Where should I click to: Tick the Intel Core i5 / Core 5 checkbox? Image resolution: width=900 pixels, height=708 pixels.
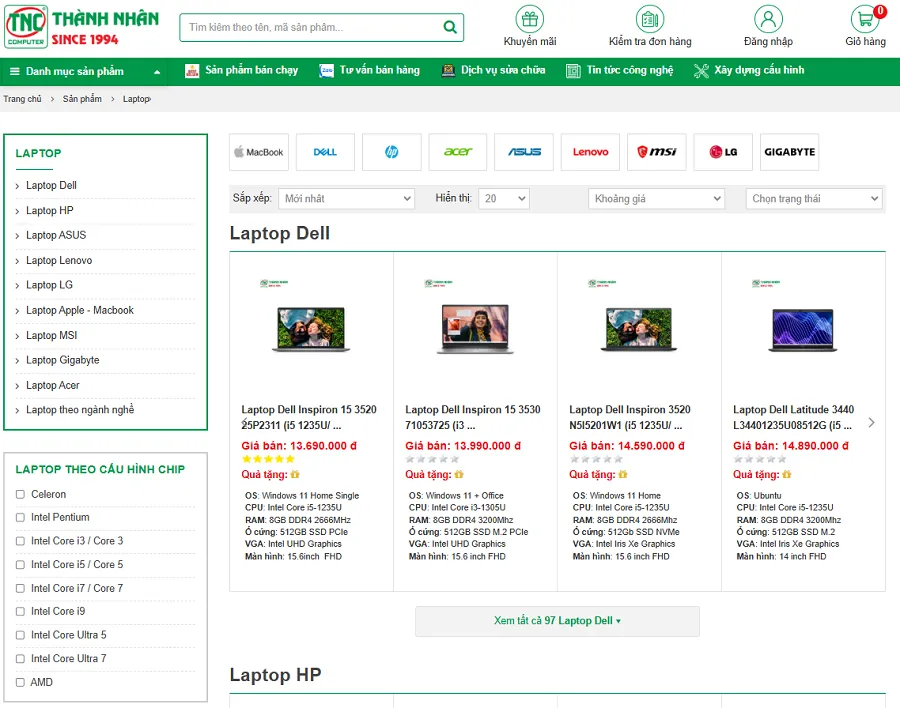[x=20, y=565]
